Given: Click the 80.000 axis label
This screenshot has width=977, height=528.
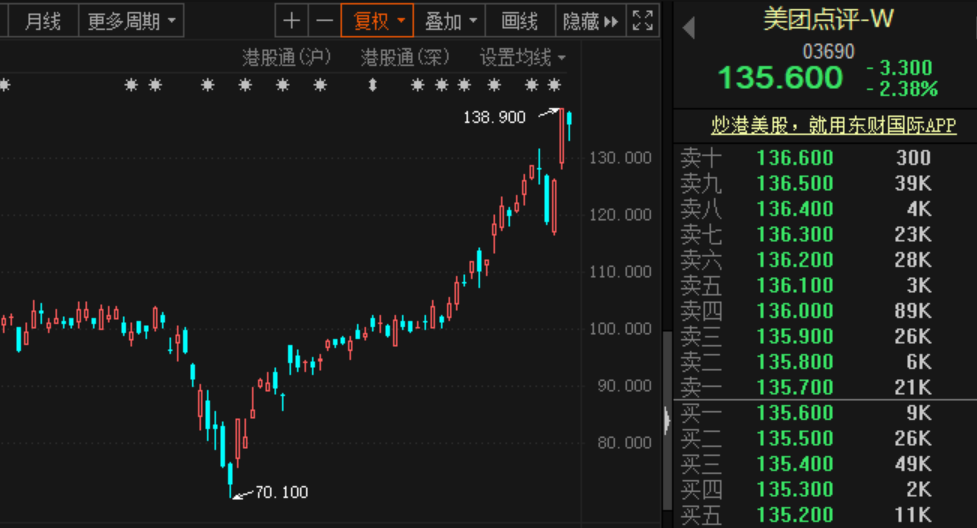Looking at the screenshot, I should (624, 443).
